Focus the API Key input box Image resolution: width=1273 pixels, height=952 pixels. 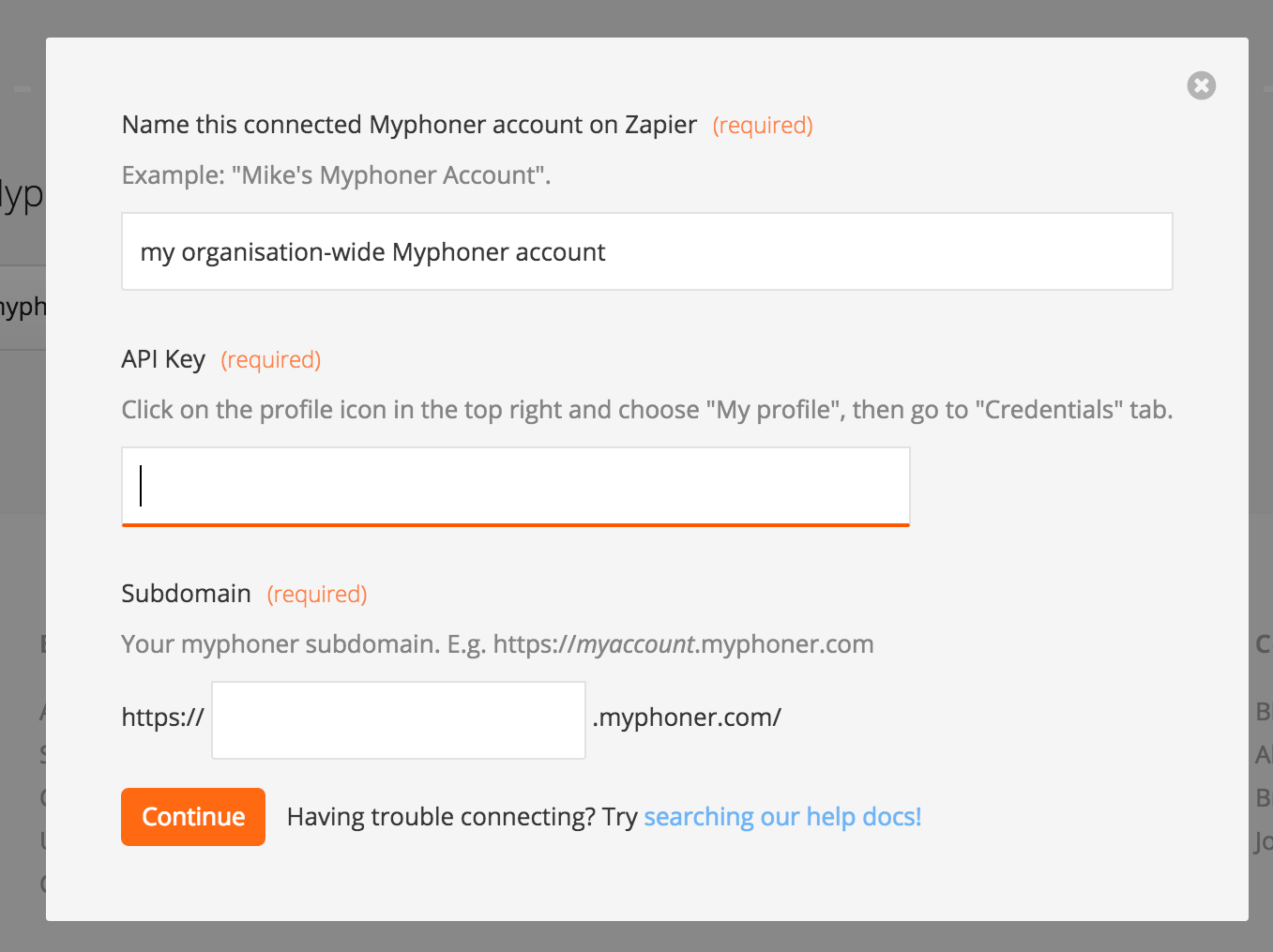pyautogui.click(x=516, y=486)
